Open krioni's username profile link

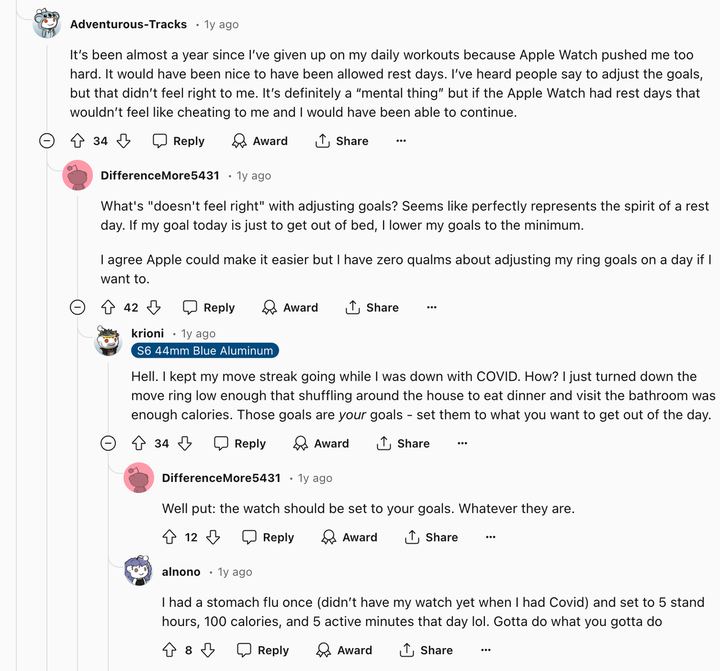[x=147, y=333]
